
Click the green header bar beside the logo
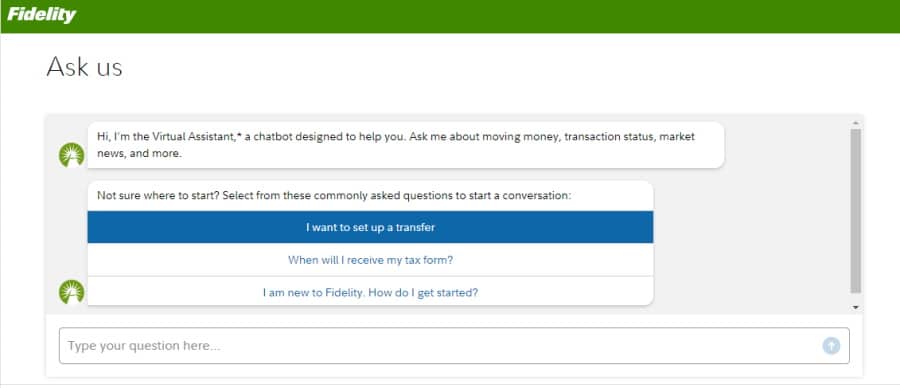coord(488,16)
